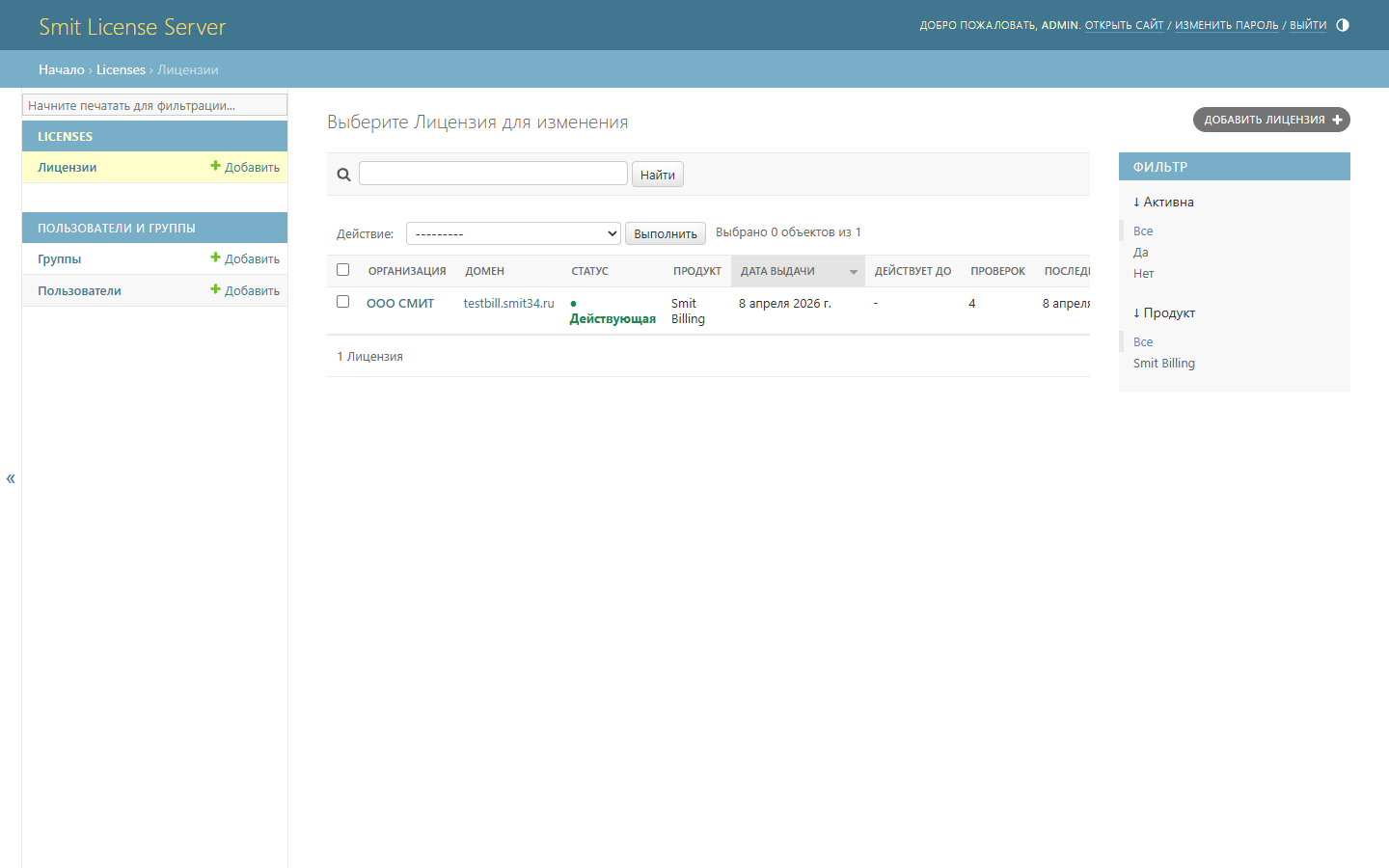
Task: Open the Изменить пароль link
Action: tap(1227, 25)
